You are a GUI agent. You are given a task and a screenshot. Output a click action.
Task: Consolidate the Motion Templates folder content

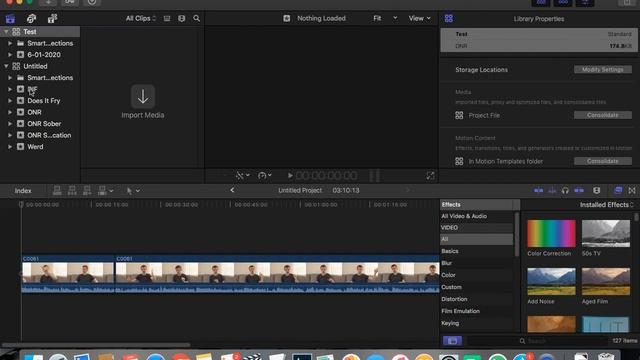(x=603, y=161)
